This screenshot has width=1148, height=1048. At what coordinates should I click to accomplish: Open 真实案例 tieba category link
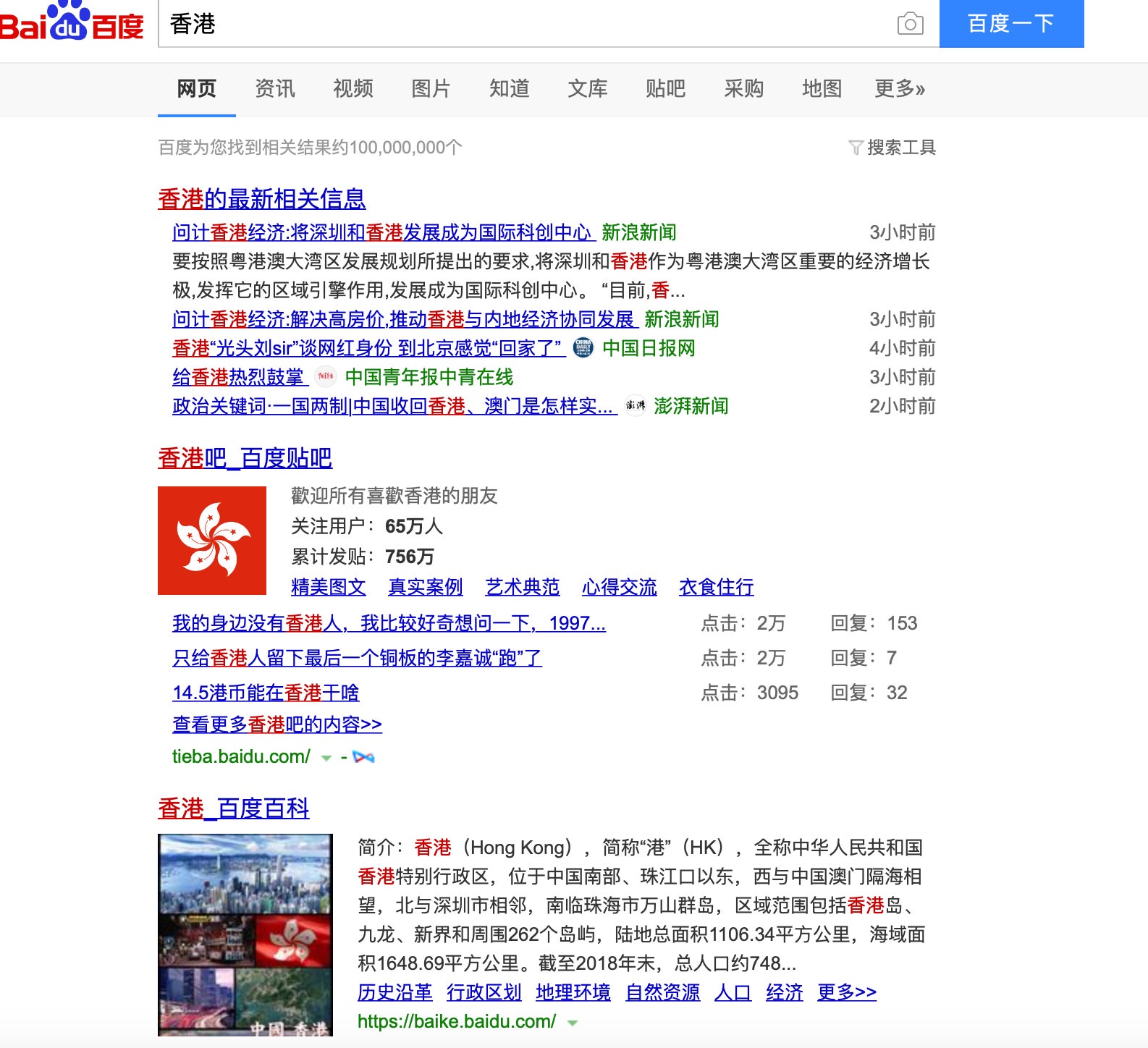pyautogui.click(x=426, y=587)
